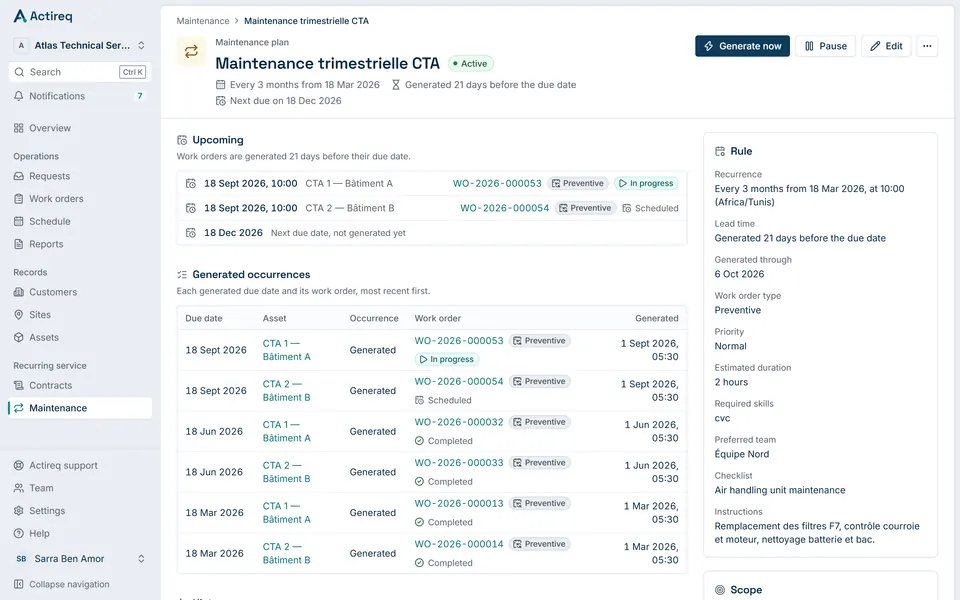Viewport: 960px width, 600px height.
Task: Edit the maintenance plan
Action: (x=886, y=46)
